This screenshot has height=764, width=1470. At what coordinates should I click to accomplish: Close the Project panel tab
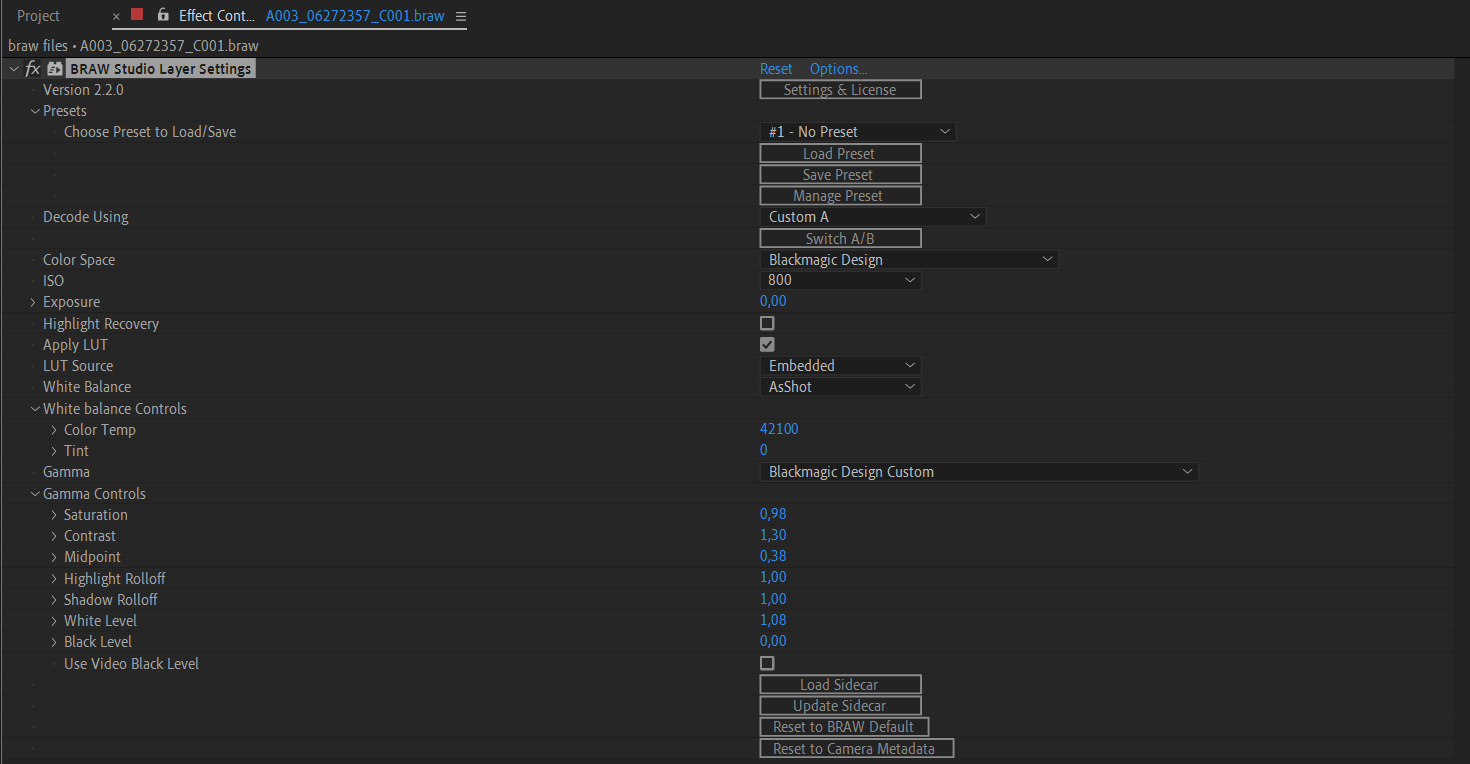tap(116, 17)
